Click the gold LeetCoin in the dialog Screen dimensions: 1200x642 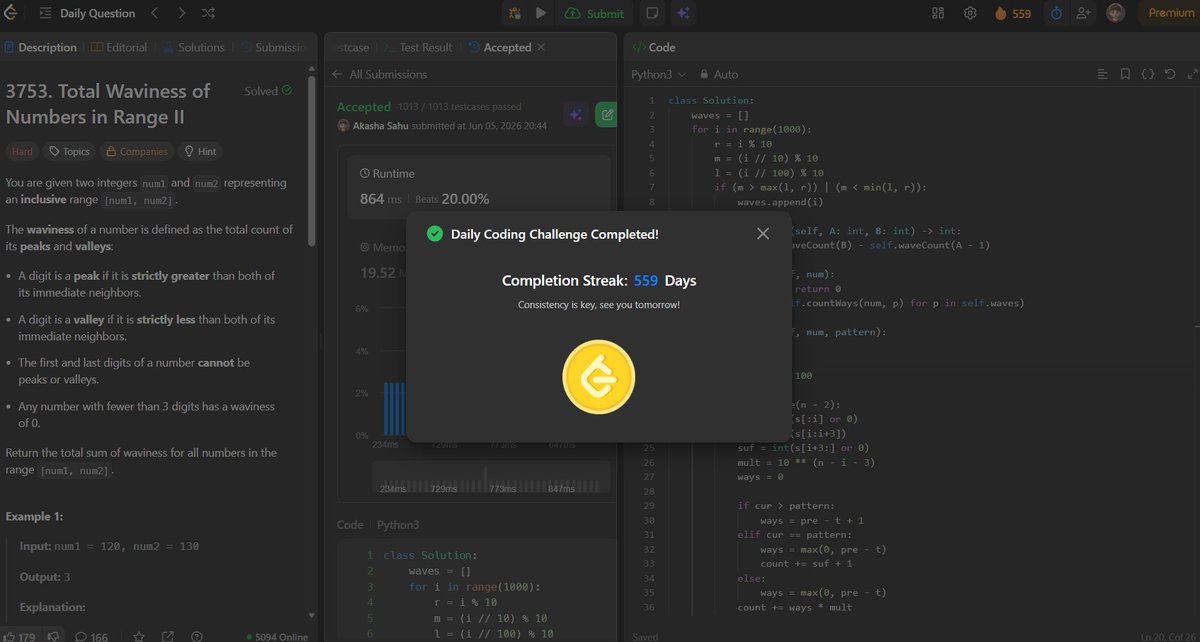[599, 377]
